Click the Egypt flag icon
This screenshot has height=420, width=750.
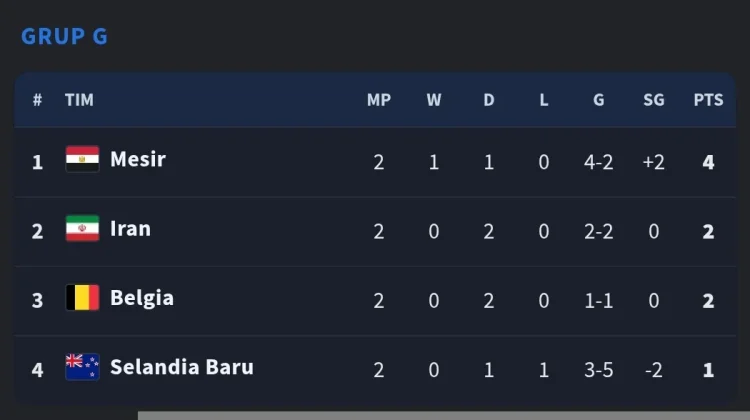82,159
